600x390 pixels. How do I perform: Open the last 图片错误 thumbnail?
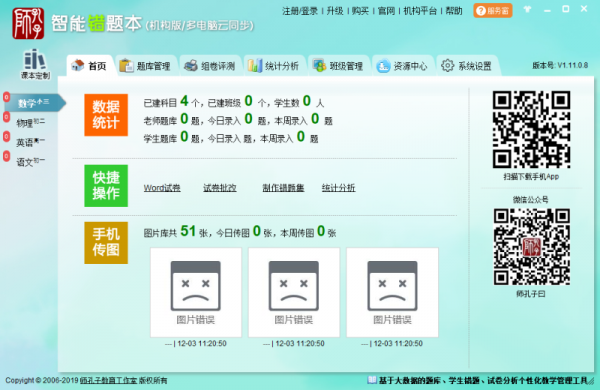click(392, 292)
